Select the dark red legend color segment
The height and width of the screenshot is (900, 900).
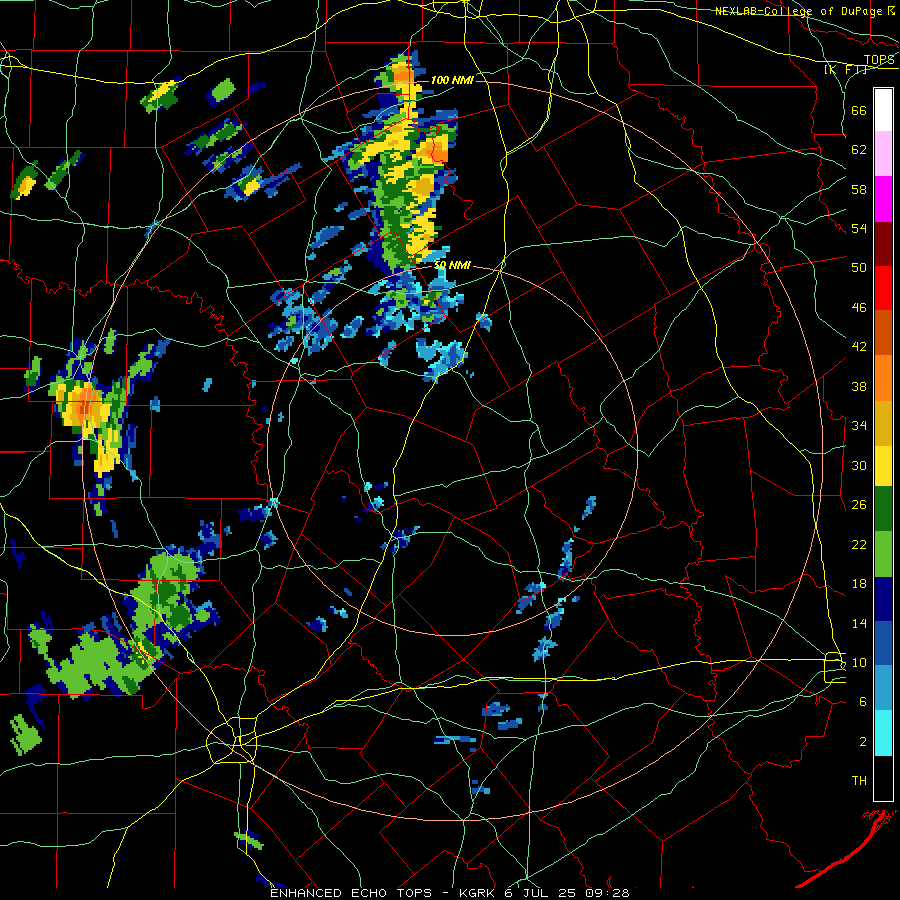coord(883,244)
